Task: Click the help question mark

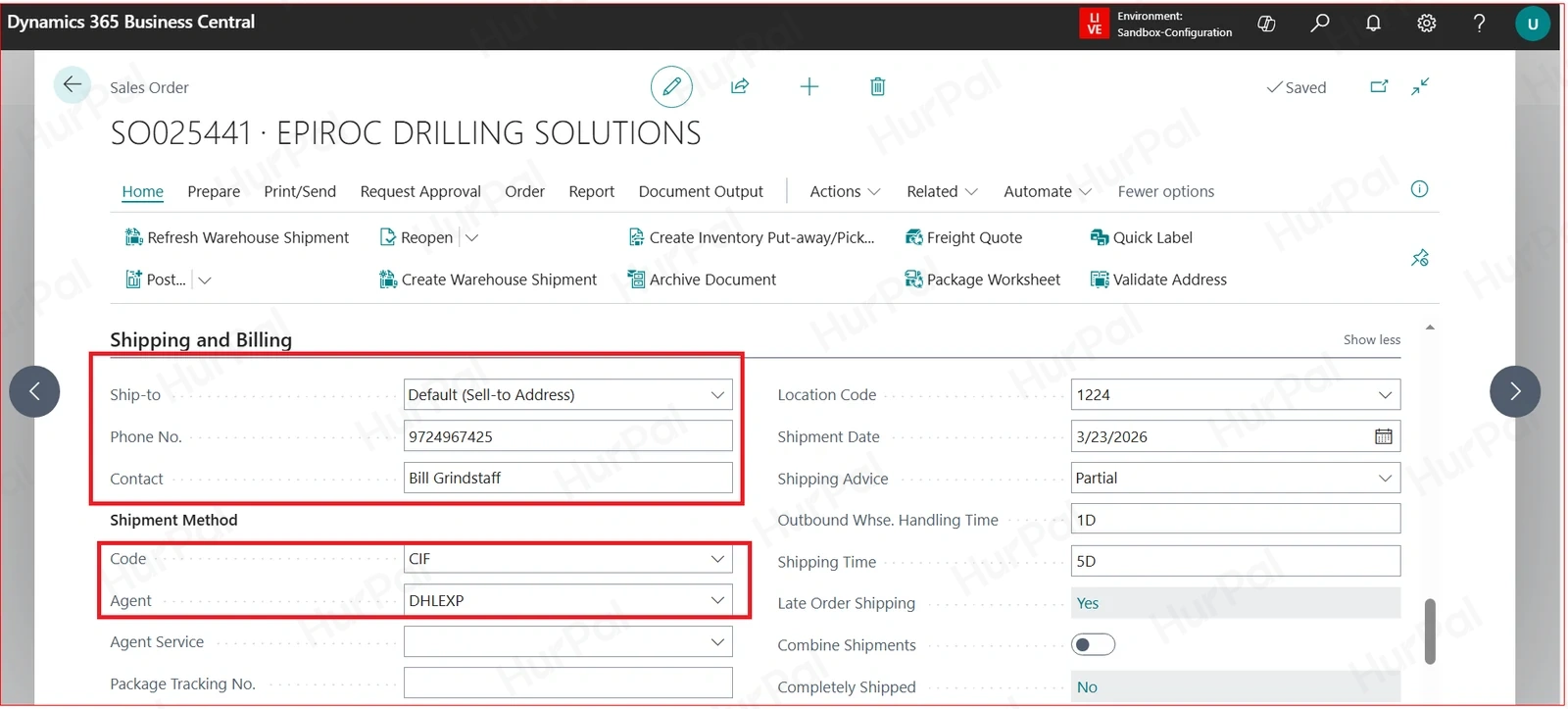Action: pyautogui.click(x=1480, y=23)
